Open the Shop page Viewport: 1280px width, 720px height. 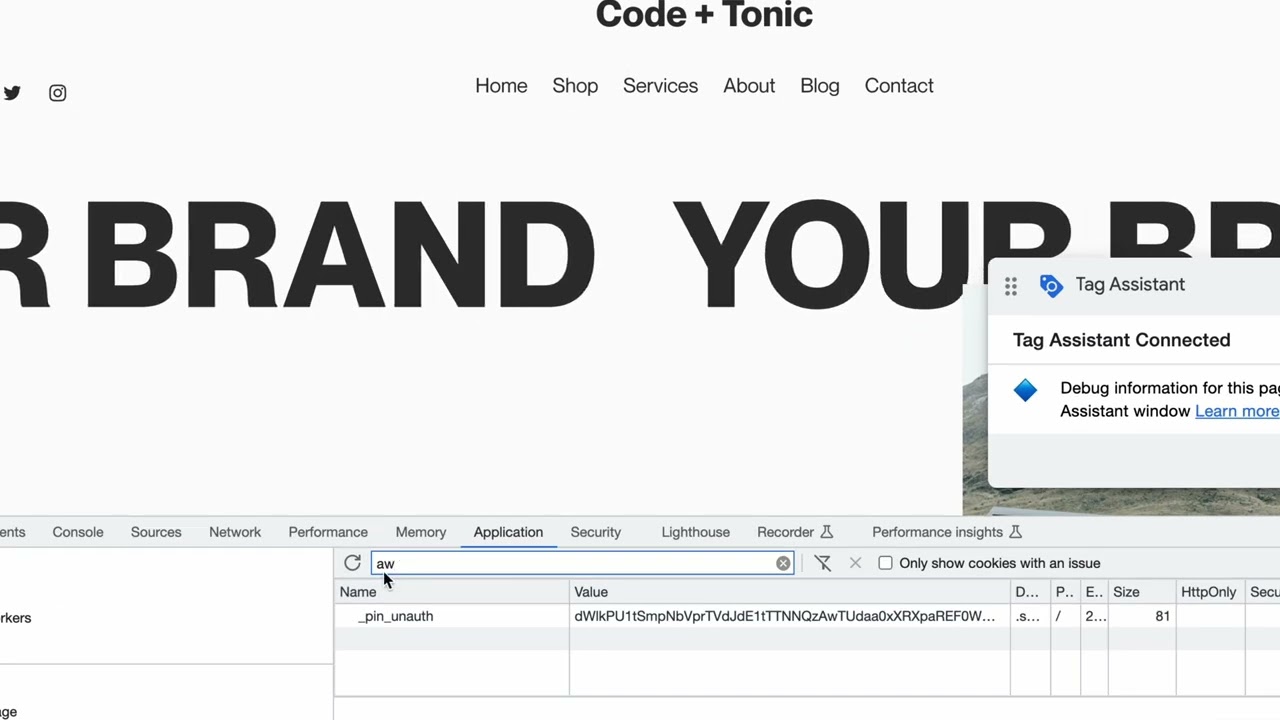pyautogui.click(x=575, y=86)
